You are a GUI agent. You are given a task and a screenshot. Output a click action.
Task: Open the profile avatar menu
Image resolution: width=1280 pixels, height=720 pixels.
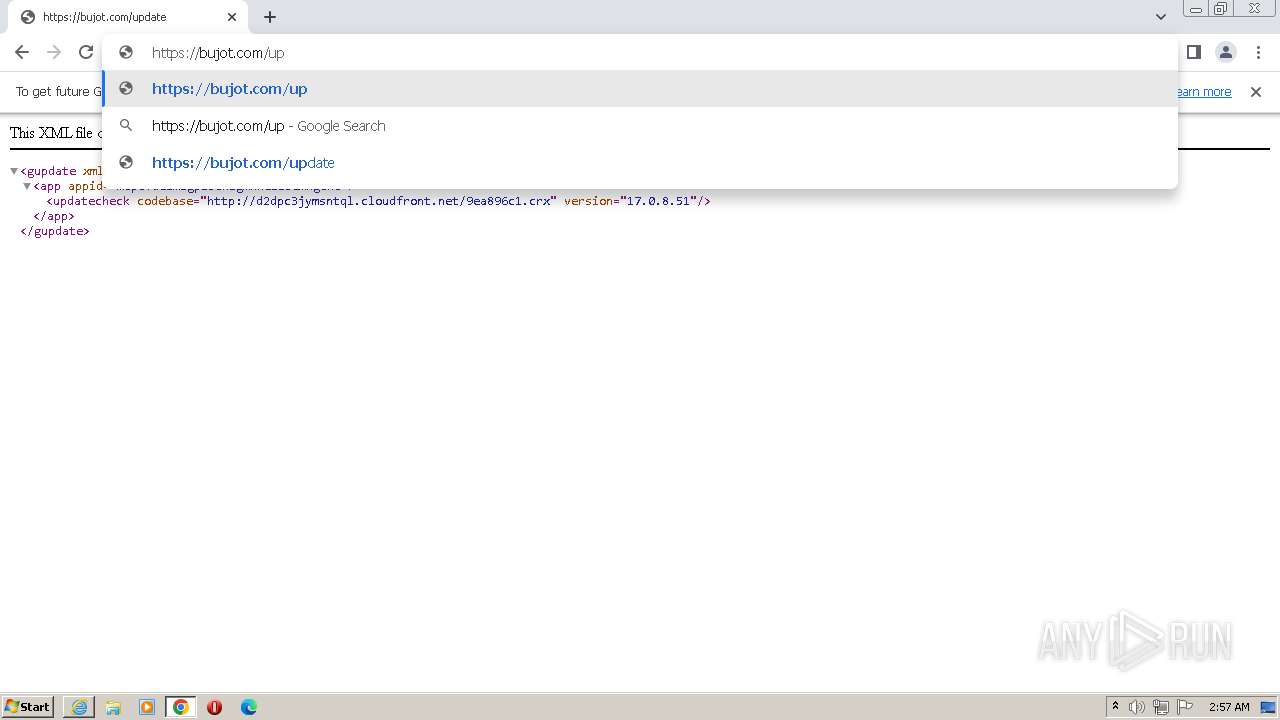click(1226, 52)
